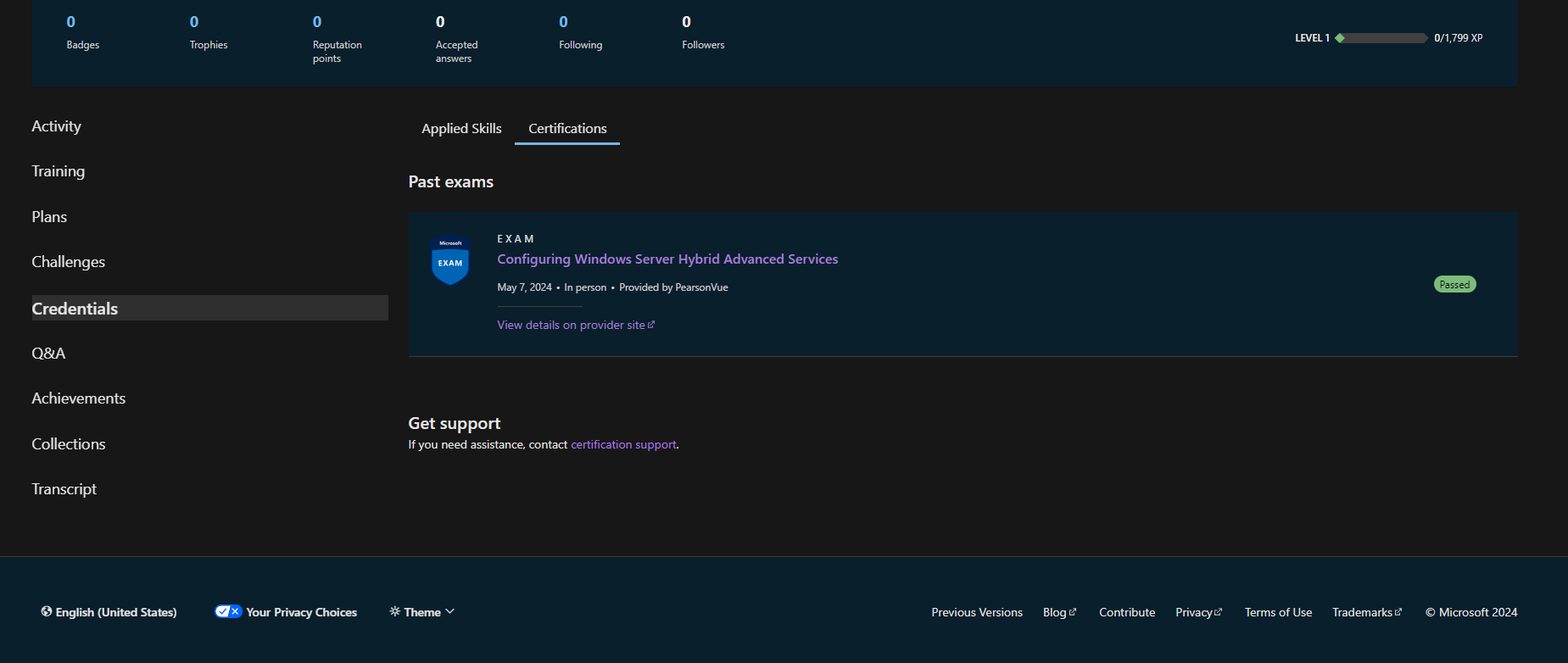
Task: Click the LEVEL 1 label
Action: (1312, 38)
